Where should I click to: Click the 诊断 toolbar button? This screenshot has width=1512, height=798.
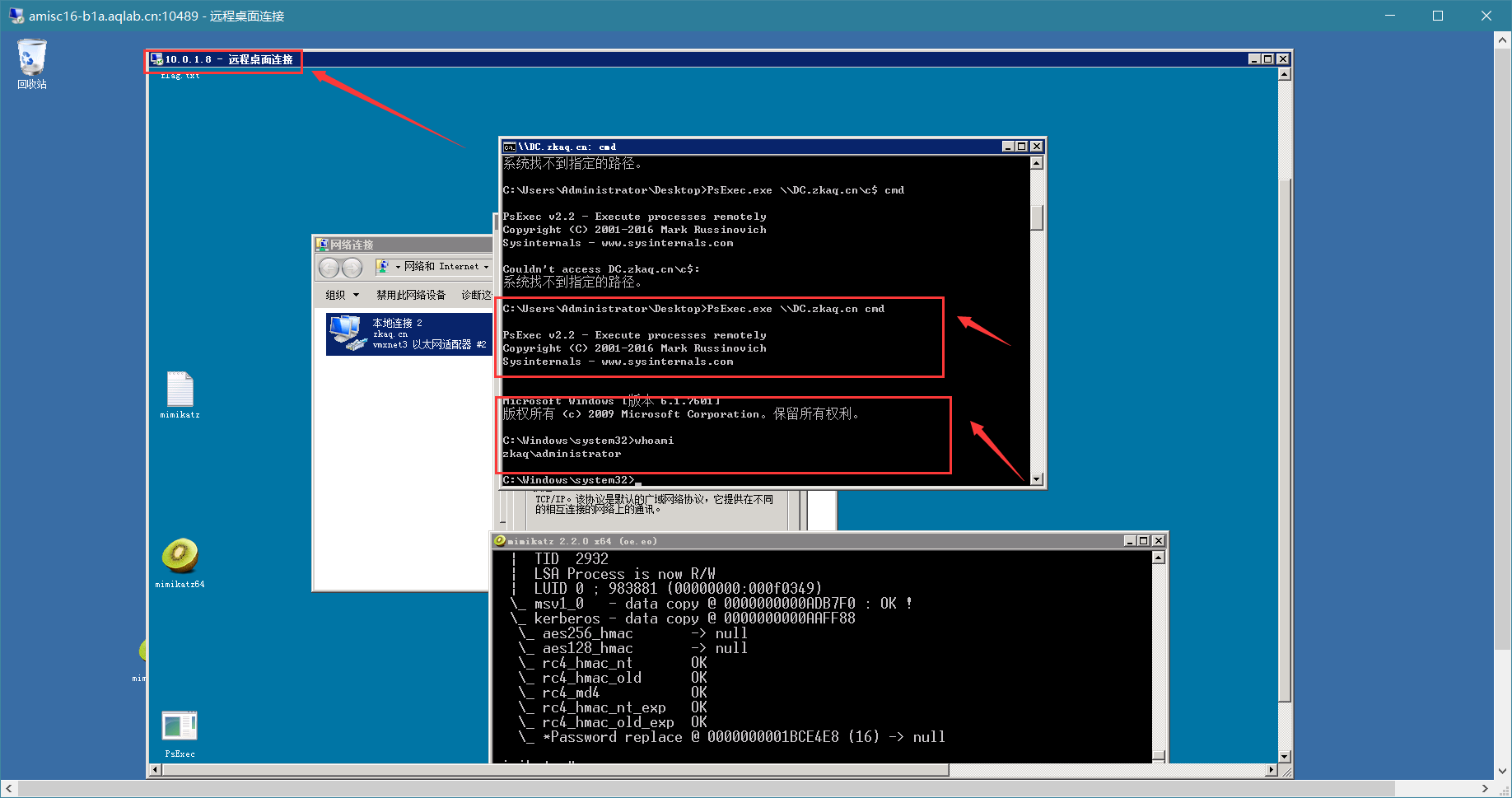[x=476, y=295]
